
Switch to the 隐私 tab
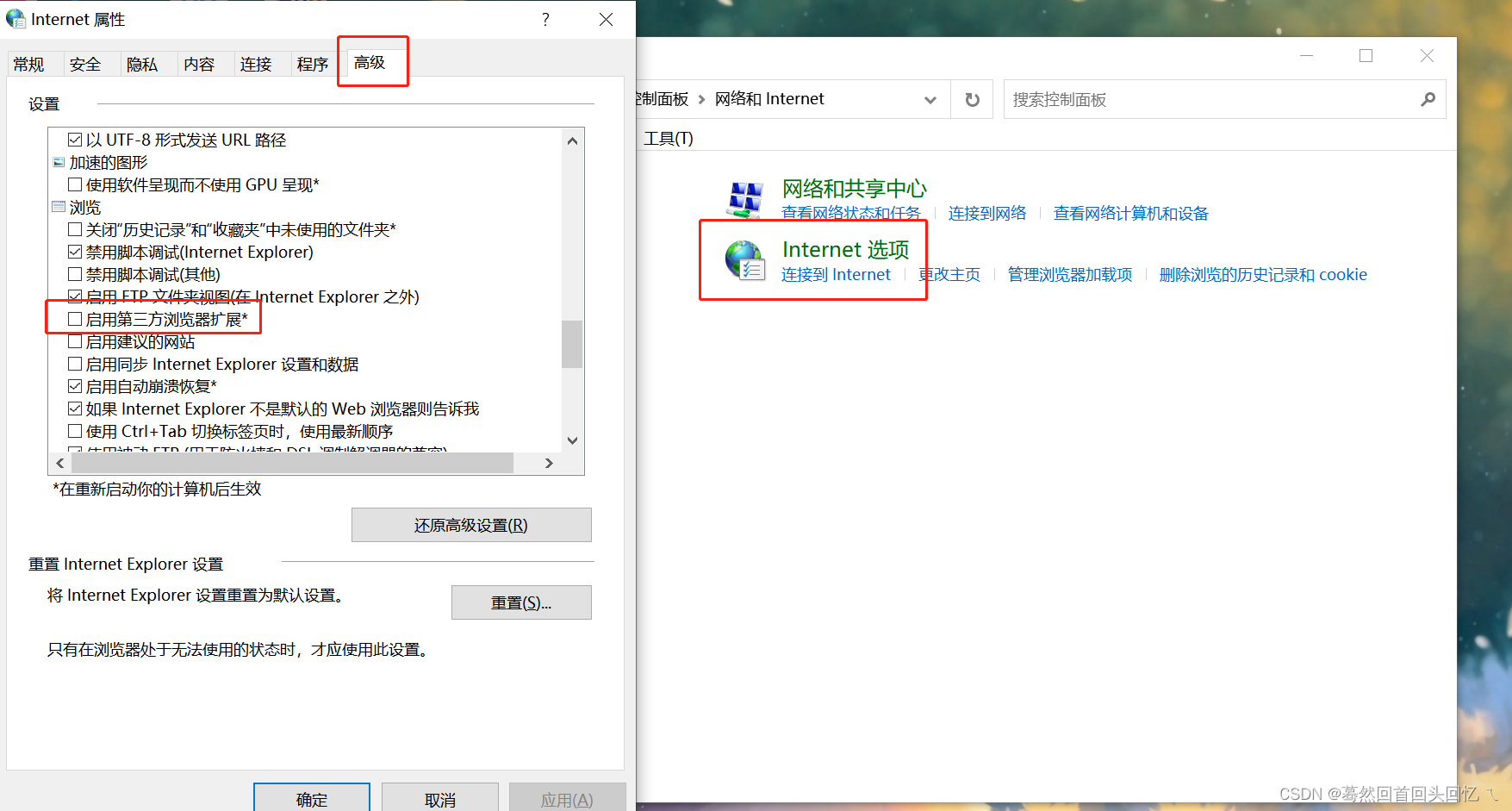pos(142,65)
